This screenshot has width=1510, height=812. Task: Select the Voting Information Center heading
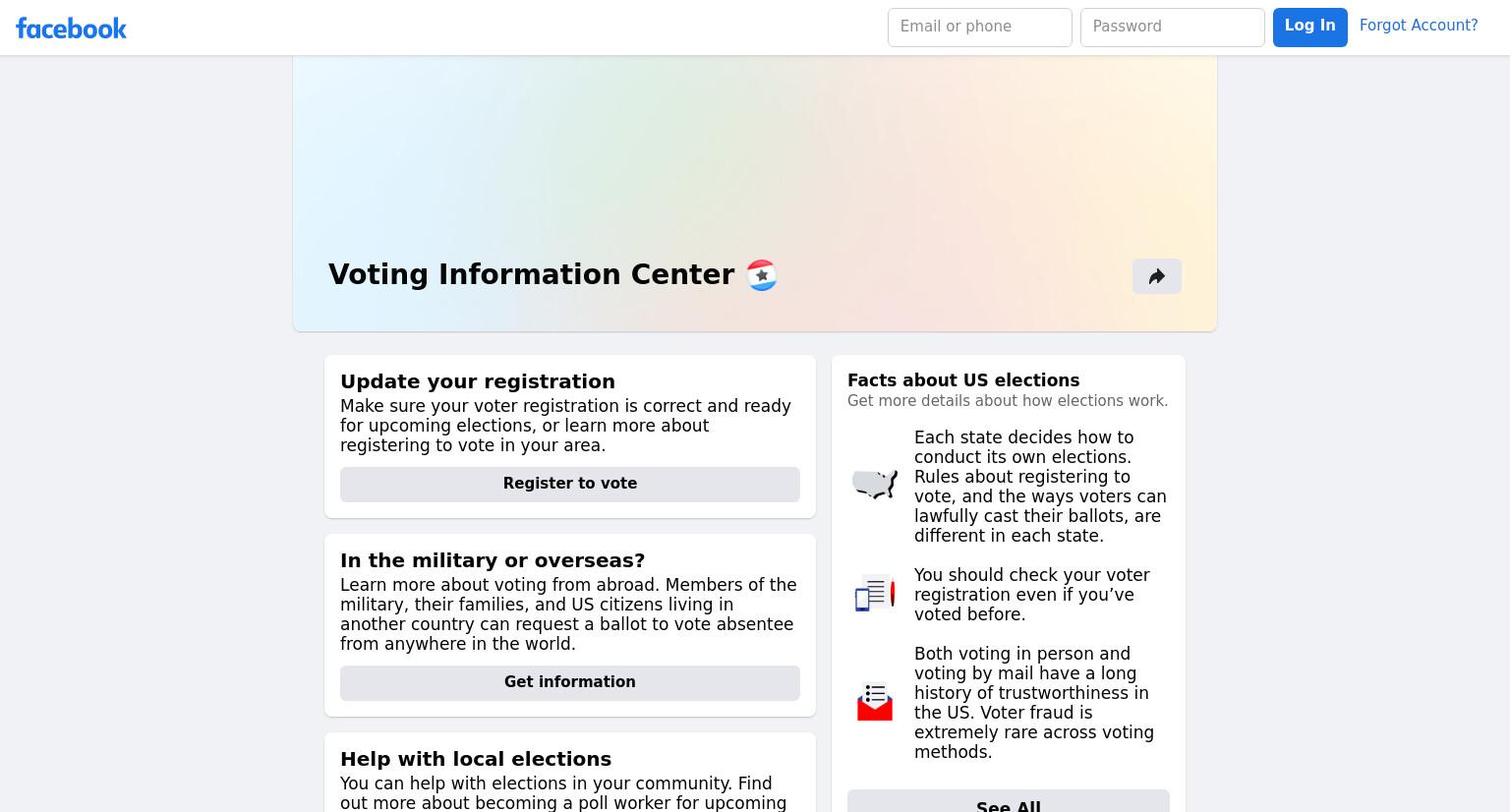531,274
